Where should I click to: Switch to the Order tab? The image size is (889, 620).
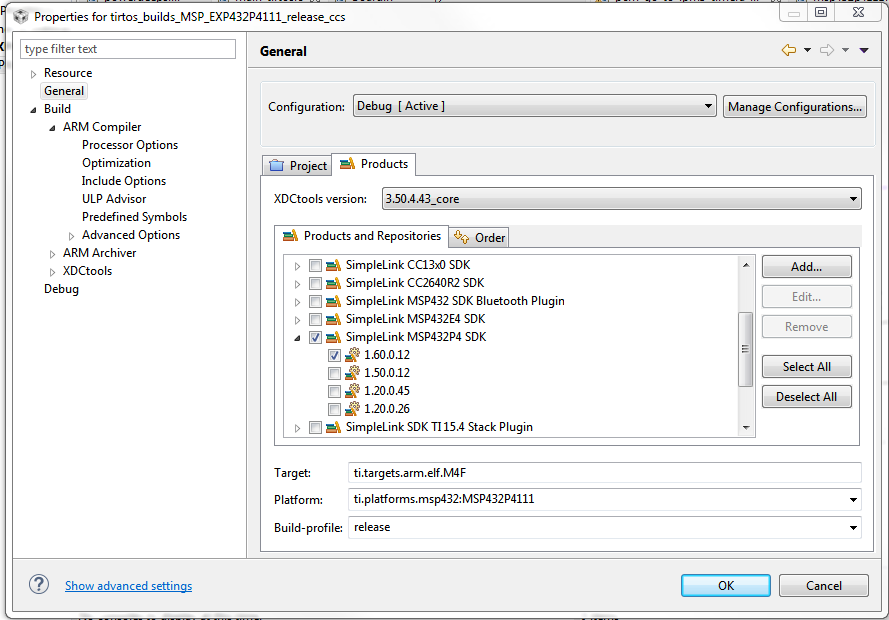pos(479,237)
